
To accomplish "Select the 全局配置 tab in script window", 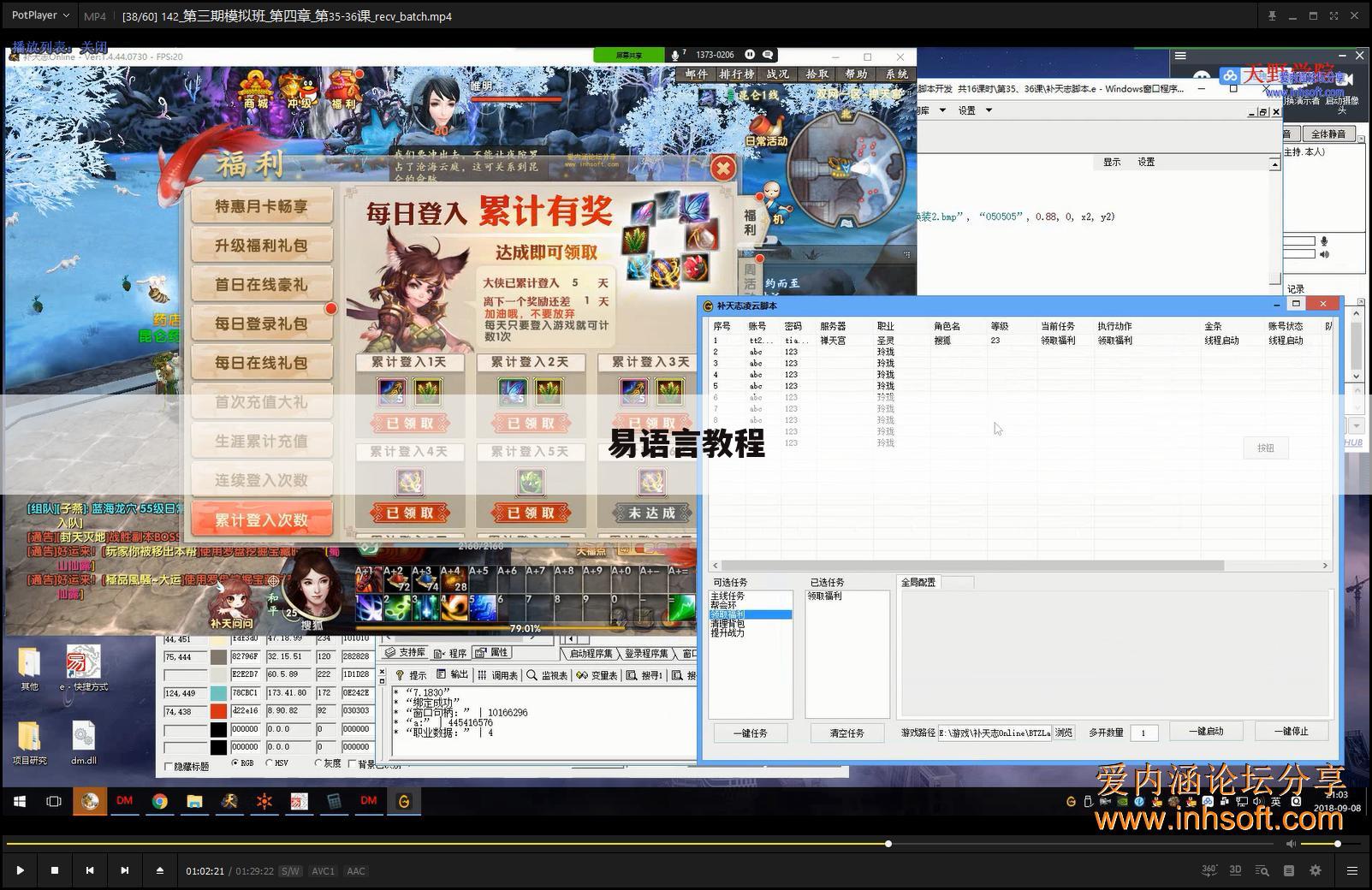I will coord(918,582).
